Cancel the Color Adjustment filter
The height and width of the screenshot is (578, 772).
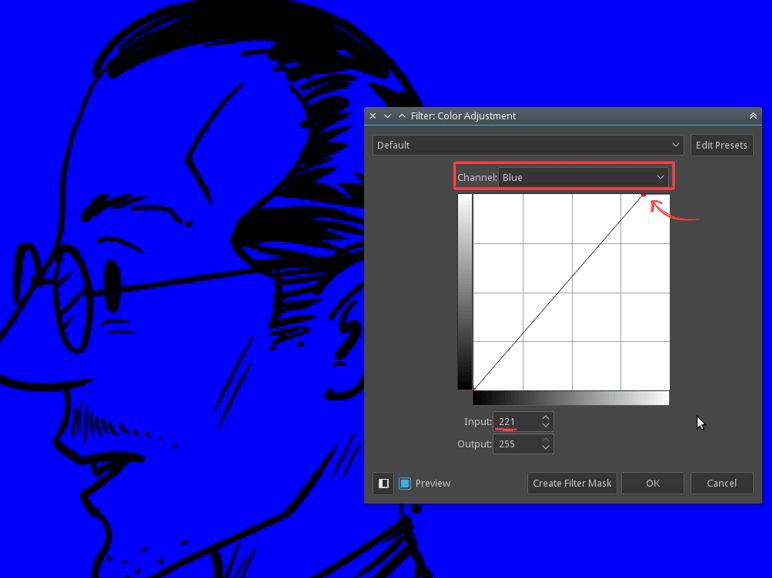tap(722, 483)
